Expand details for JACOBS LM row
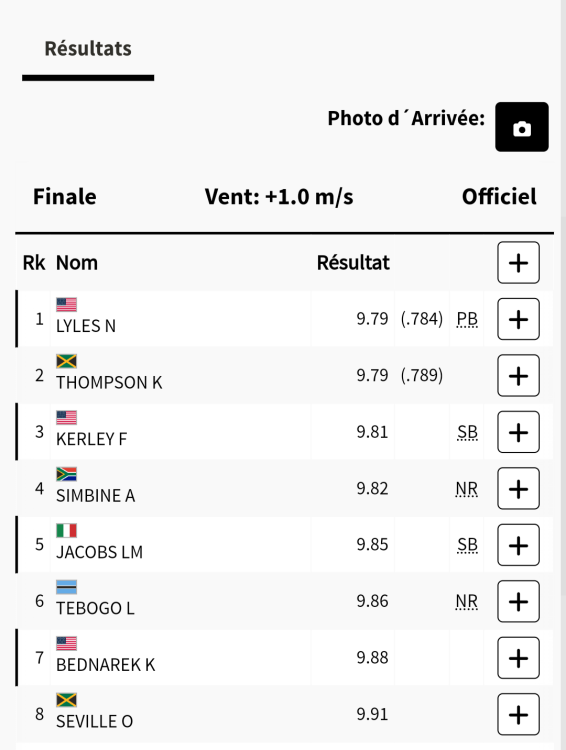This screenshot has height=750, width=566. pyautogui.click(x=518, y=545)
